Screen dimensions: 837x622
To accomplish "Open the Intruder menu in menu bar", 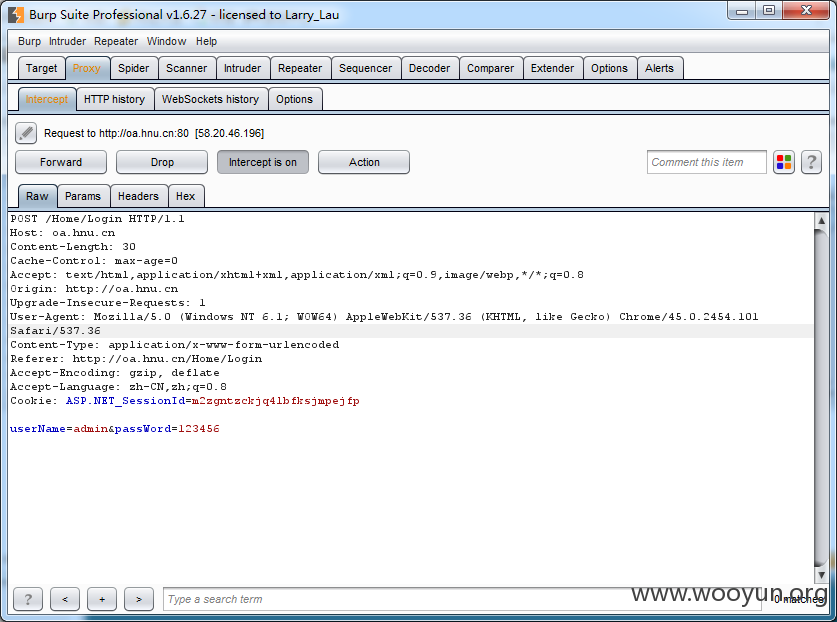I will pos(67,41).
